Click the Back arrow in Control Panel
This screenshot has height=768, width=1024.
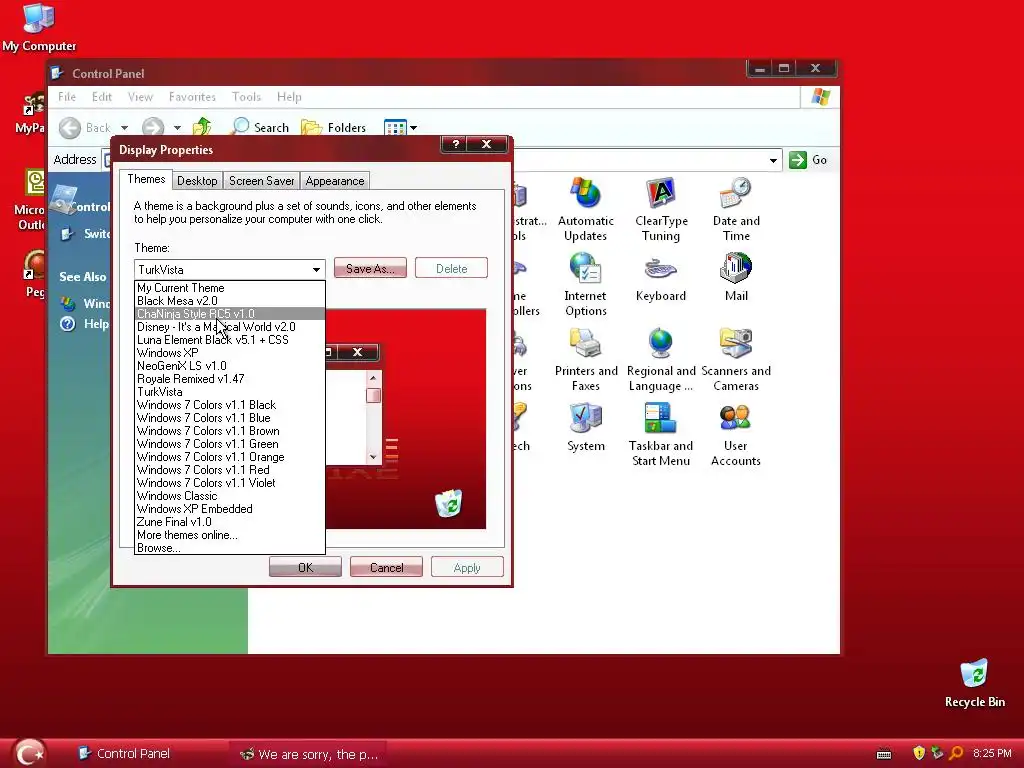tap(70, 127)
